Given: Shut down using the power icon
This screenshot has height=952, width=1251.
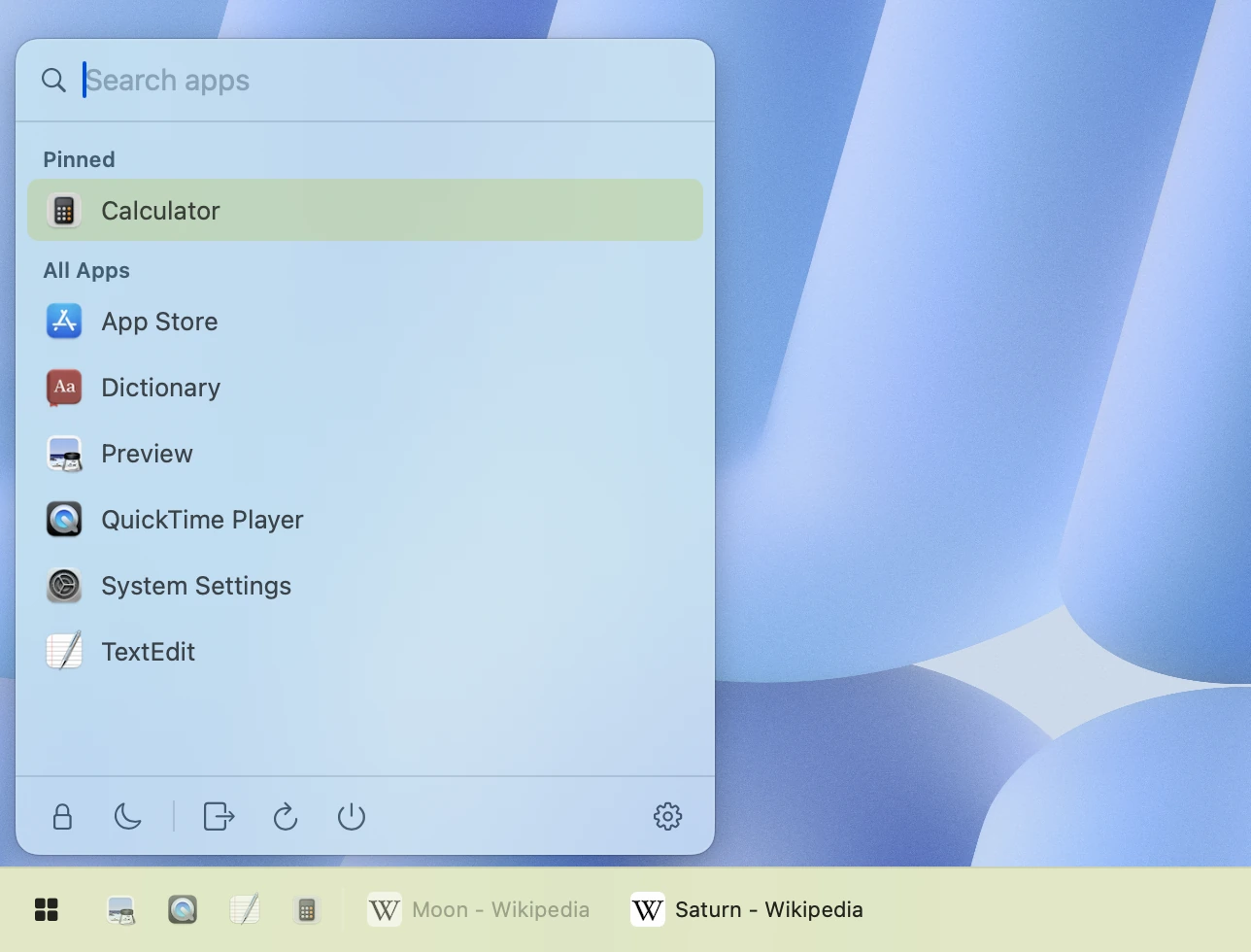Looking at the screenshot, I should point(352,816).
